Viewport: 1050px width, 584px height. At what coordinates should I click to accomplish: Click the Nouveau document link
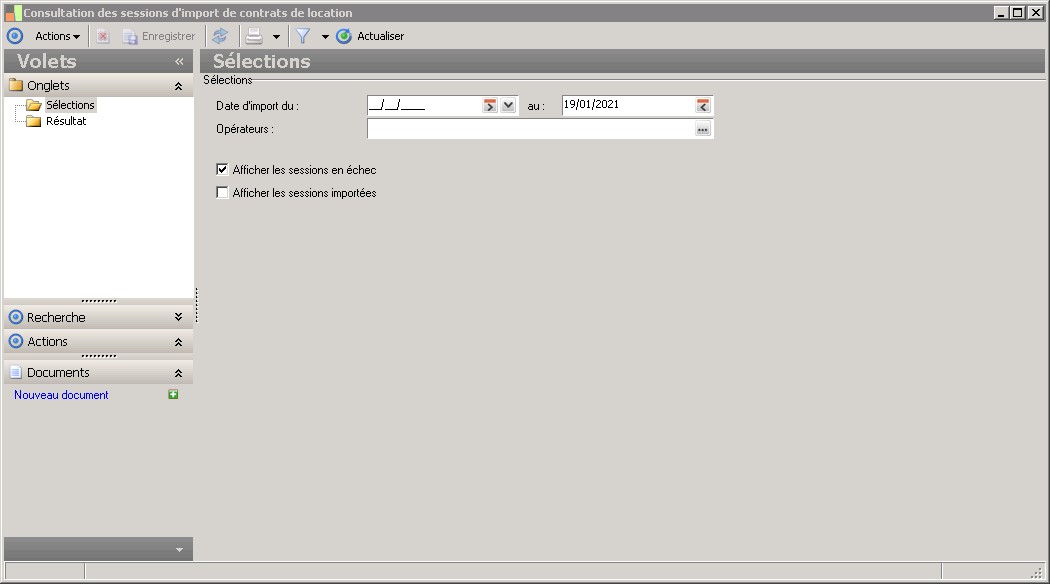(x=61, y=395)
